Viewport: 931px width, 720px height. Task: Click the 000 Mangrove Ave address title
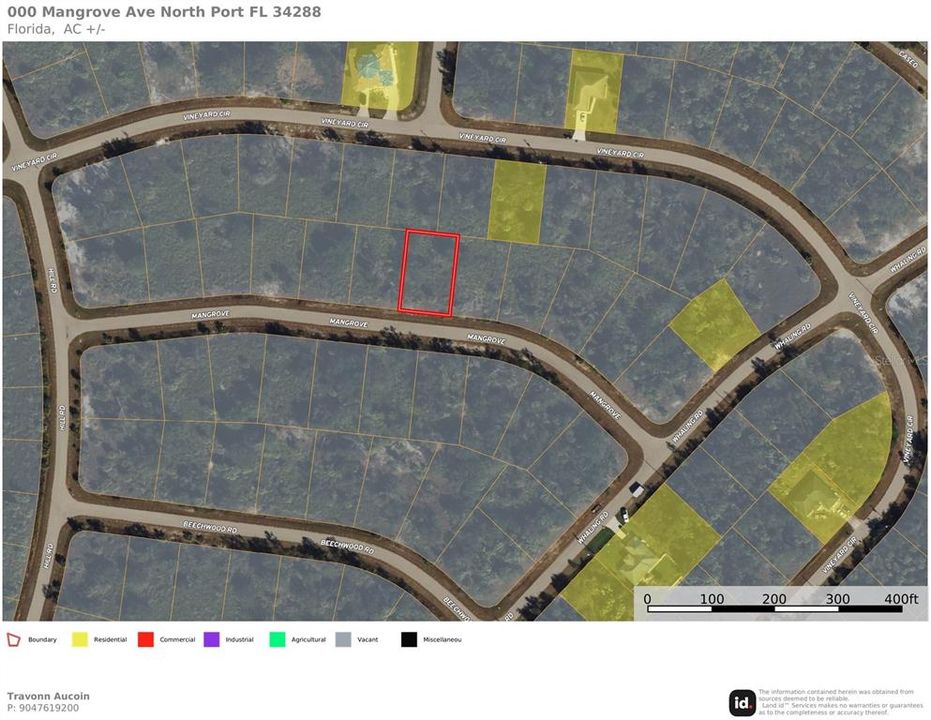(164, 12)
